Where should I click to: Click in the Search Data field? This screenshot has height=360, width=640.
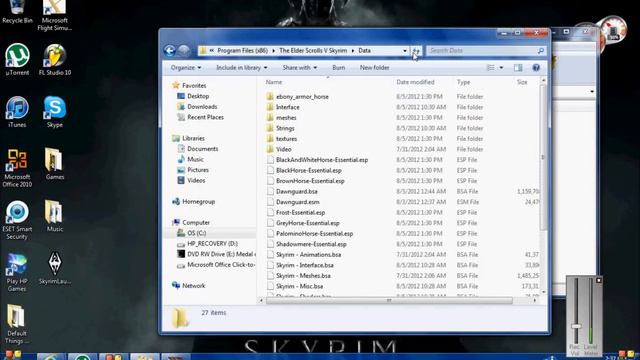pyautogui.click(x=482, y=51)
